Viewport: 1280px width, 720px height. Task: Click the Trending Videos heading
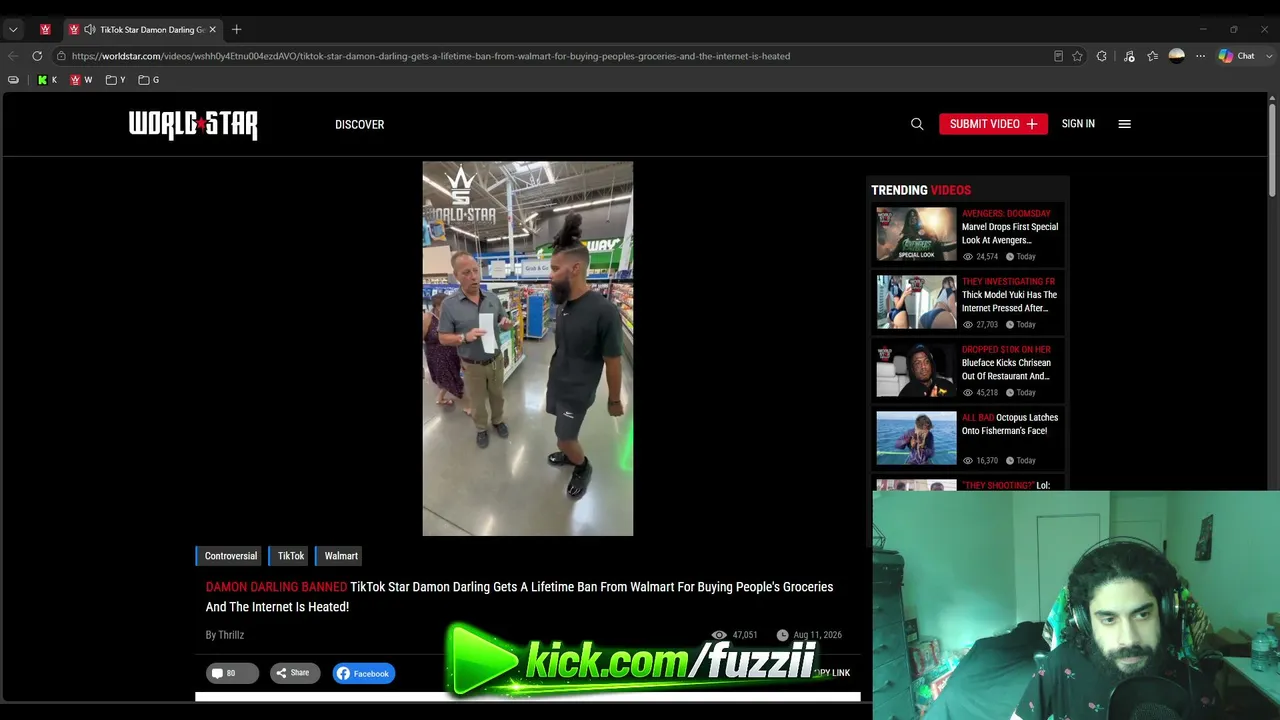click(921, 190)
